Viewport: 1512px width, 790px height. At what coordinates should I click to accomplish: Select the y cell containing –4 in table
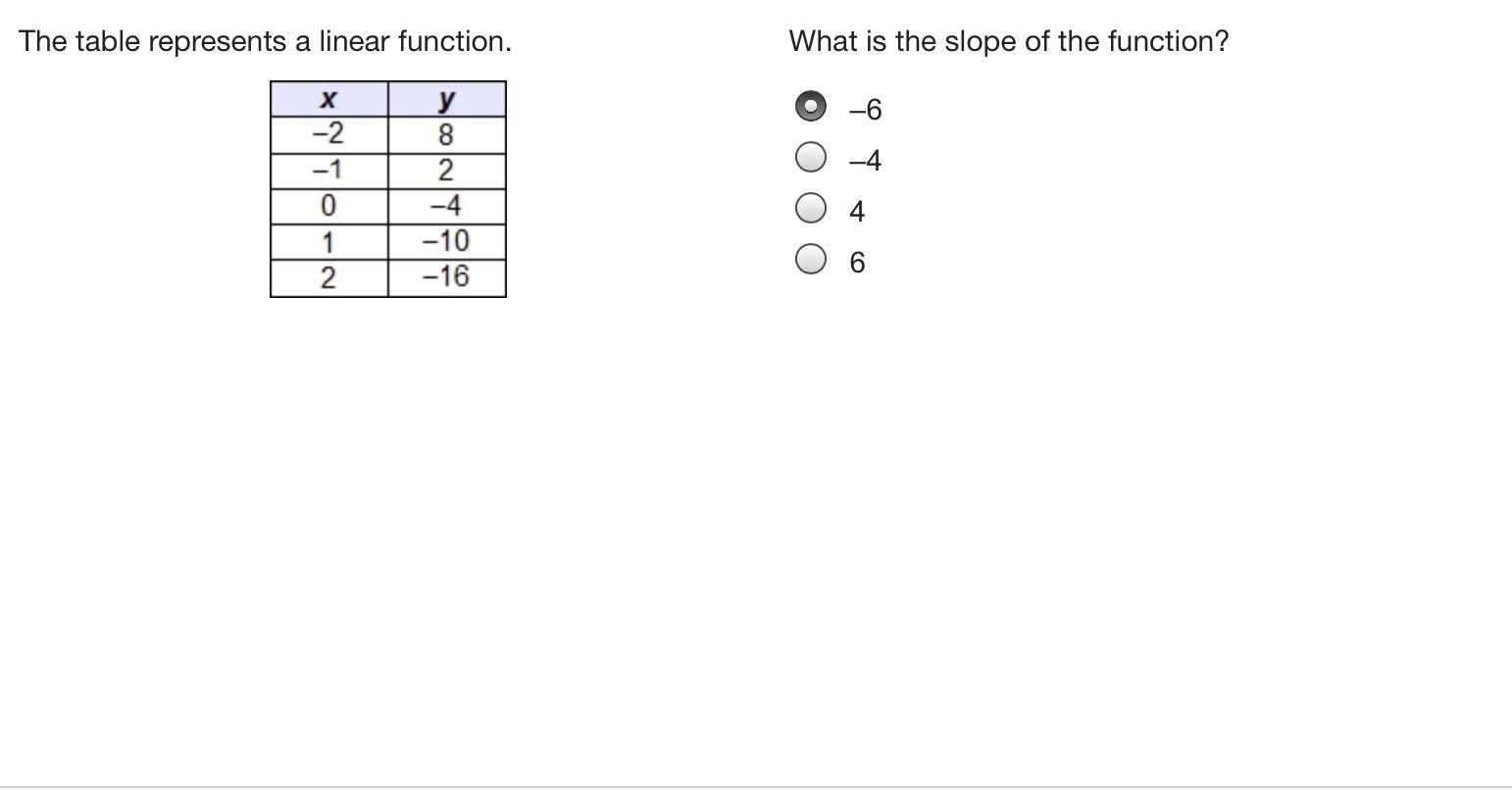447,207
